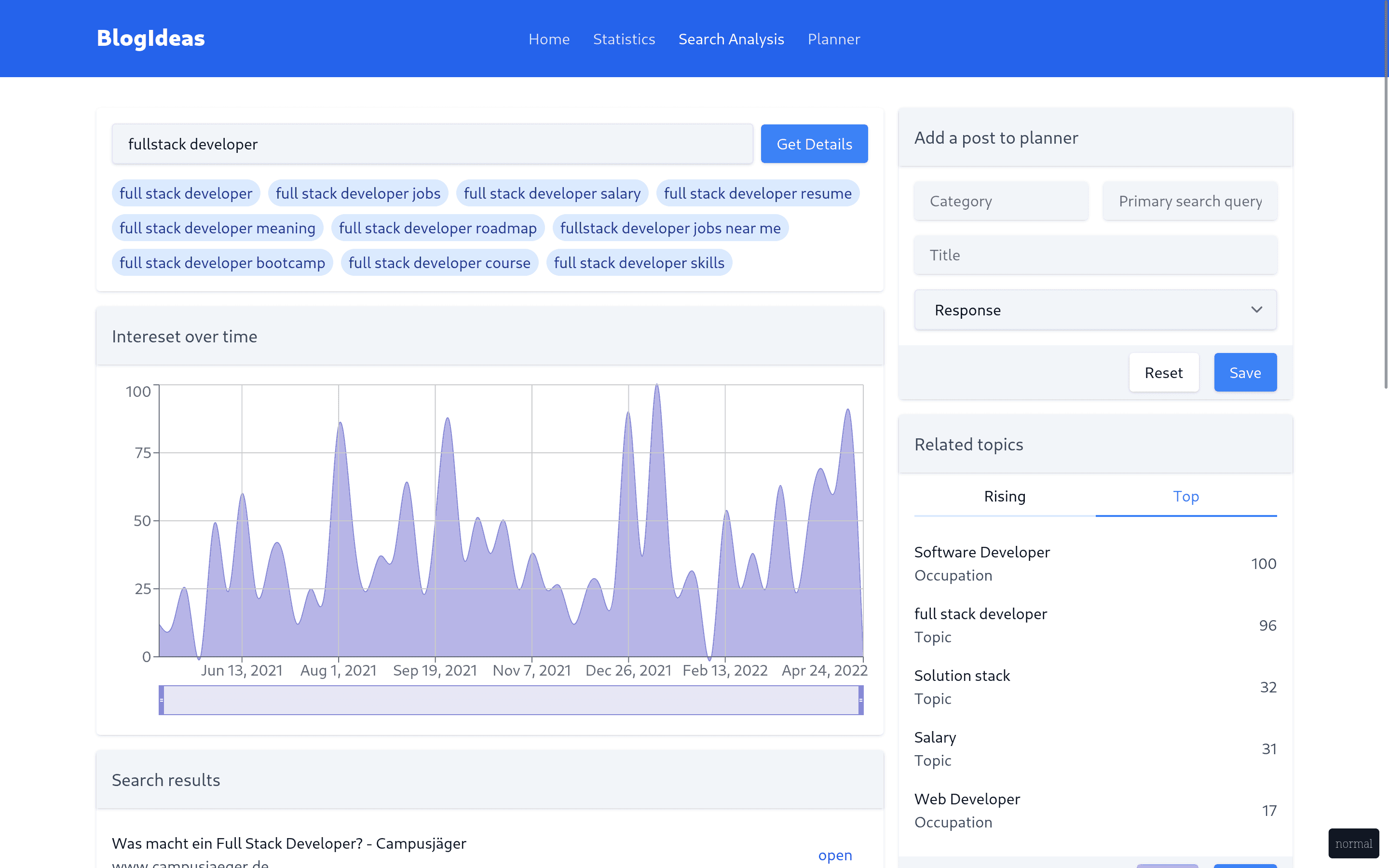1389x868 pixels.
Task: Click left handle of chart range slider
Action: point(162,700)
